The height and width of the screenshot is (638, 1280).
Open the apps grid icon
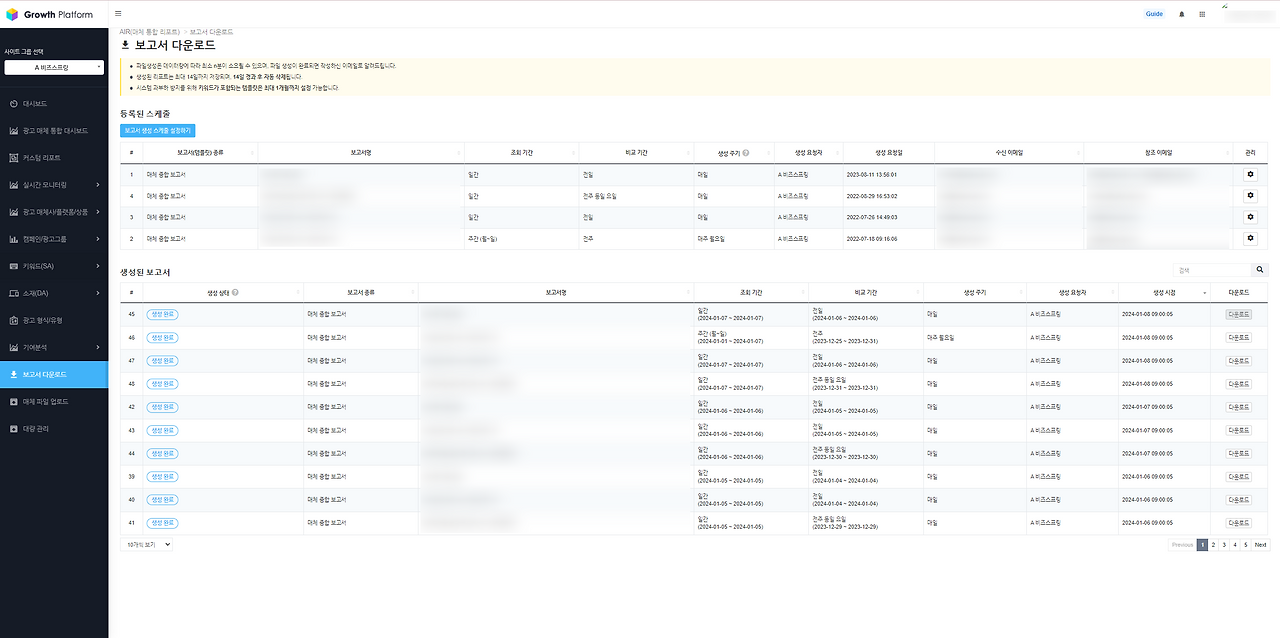(x=1202, y=14)
